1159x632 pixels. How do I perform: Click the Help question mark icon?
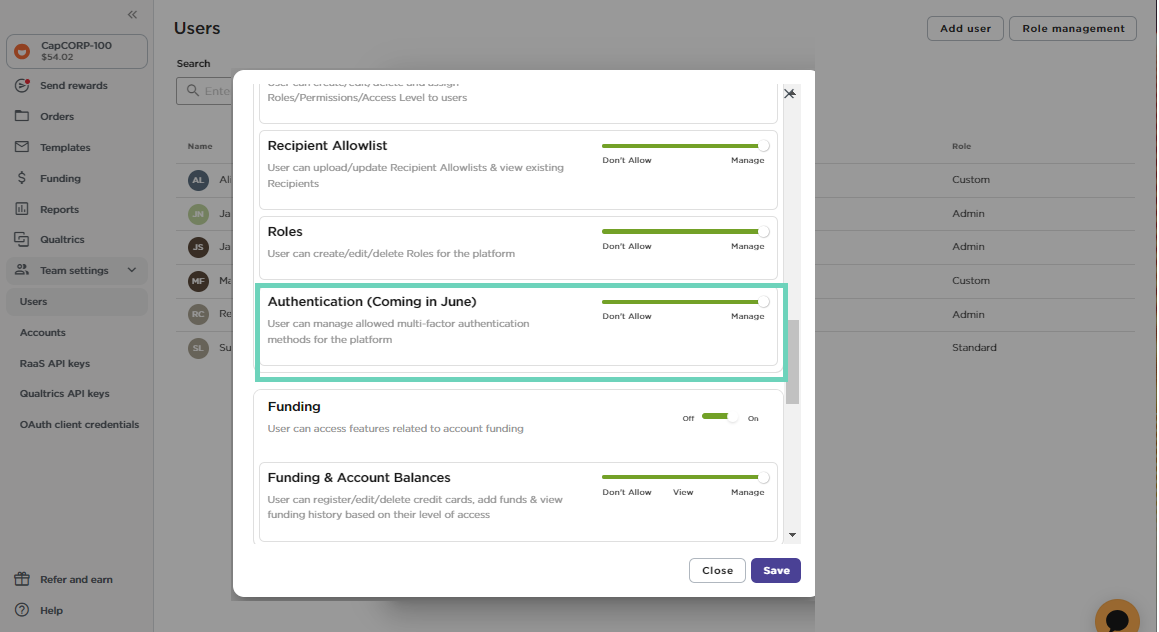22,610
